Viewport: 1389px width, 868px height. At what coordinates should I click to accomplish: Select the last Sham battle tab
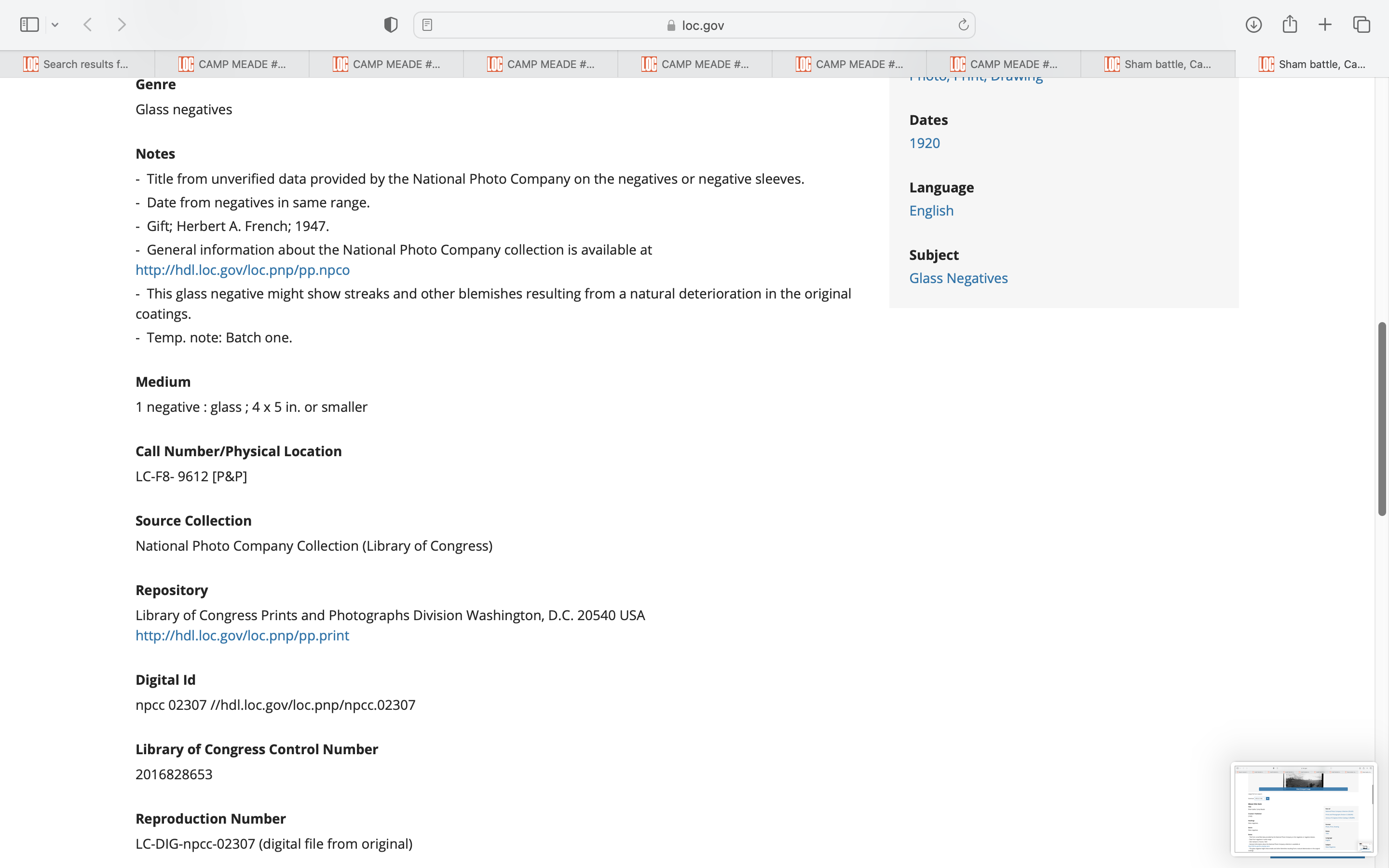[x=1312, y=64]
